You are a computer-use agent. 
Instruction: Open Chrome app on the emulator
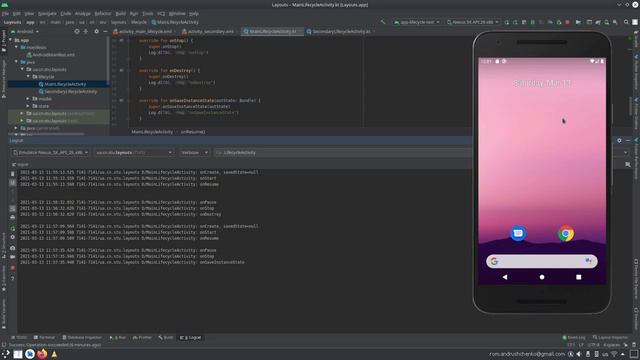566,233
